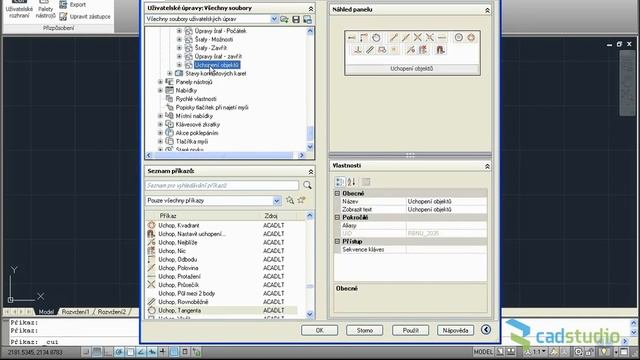Collapse the Vlastnosti section with double chevron
The height and width of the screenshot is (360, 640).
click(487, 166)
